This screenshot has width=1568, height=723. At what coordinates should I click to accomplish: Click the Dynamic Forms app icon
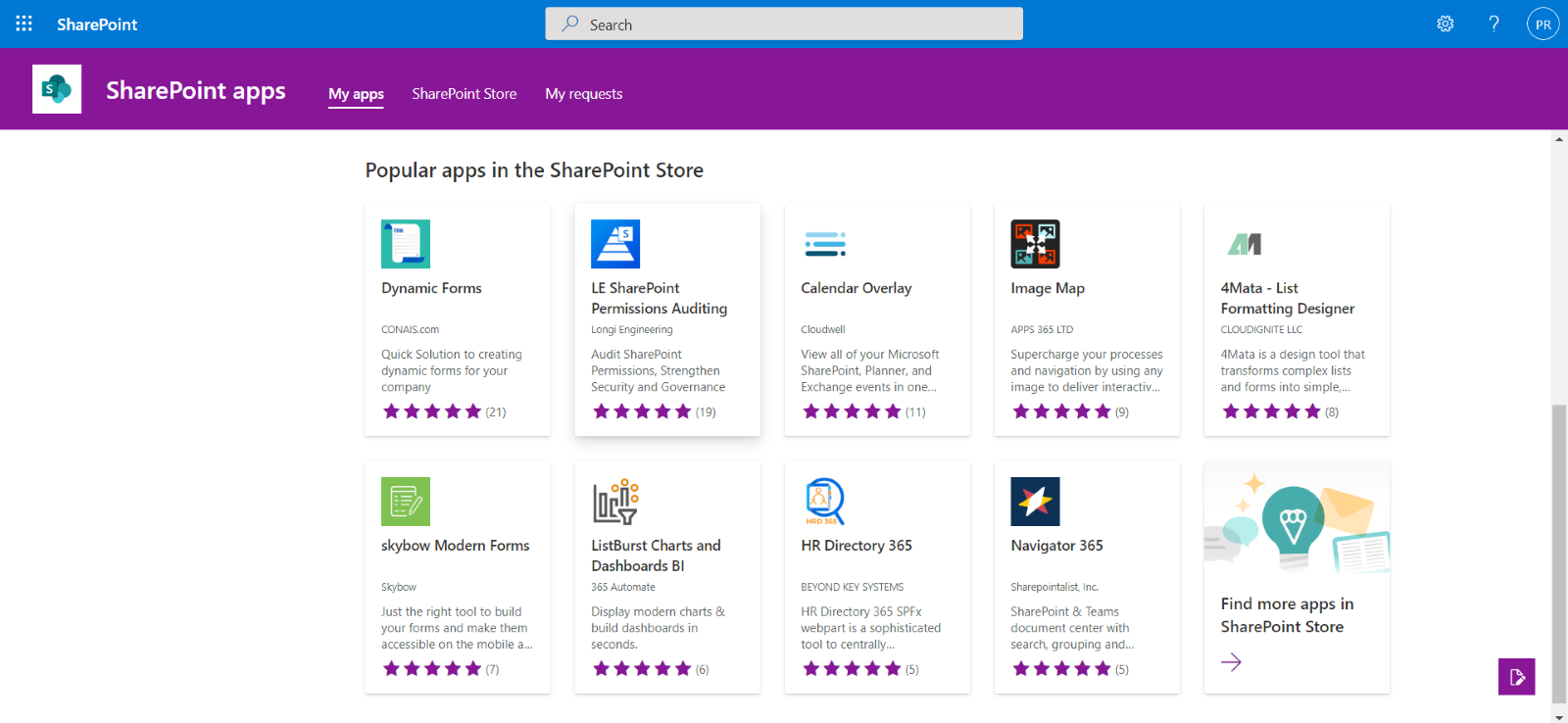click(x=406, y=244)
